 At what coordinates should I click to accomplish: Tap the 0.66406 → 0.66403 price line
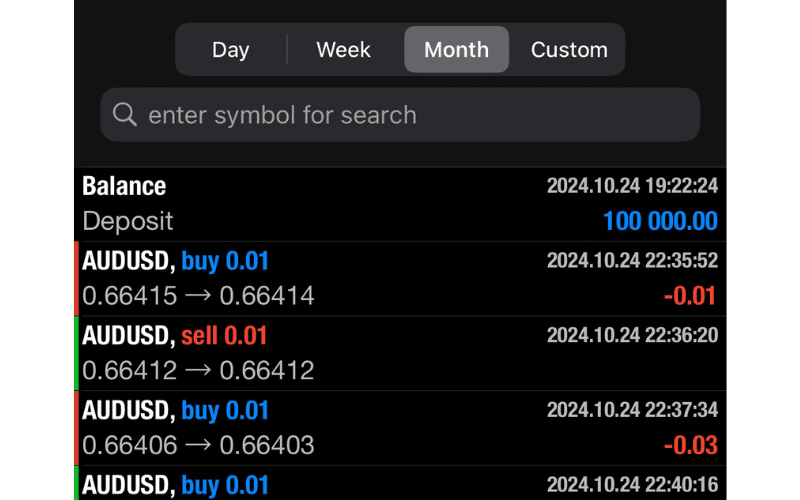(198, 445)
